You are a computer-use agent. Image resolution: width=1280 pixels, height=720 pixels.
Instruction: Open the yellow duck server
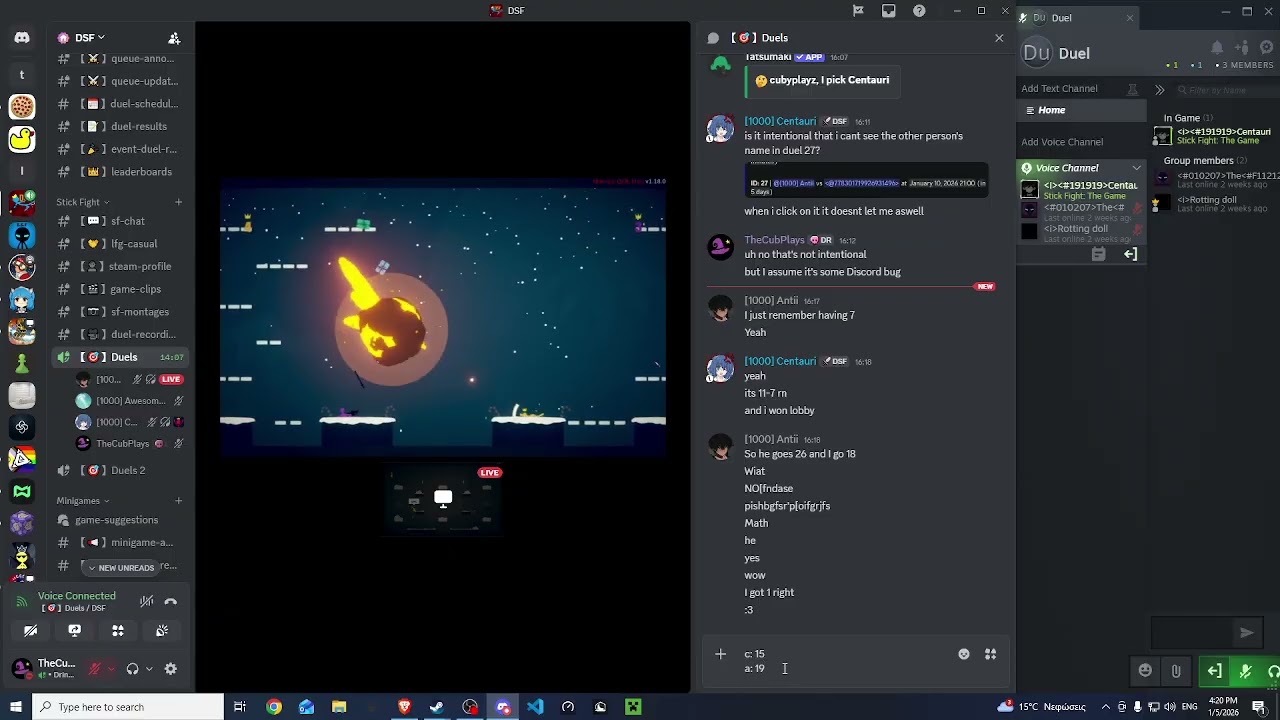tap(22, 139)
